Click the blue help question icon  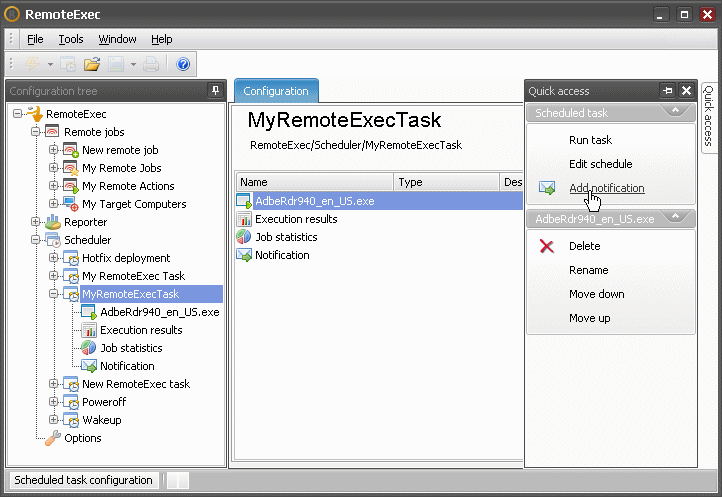pos(183,64)
